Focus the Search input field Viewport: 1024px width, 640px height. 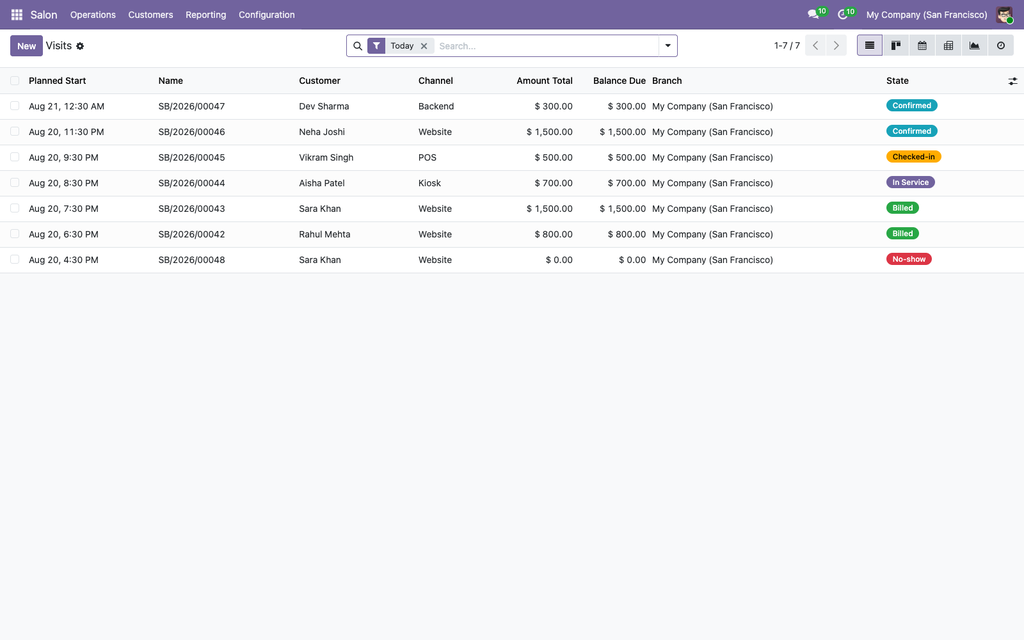click(547, 46)
